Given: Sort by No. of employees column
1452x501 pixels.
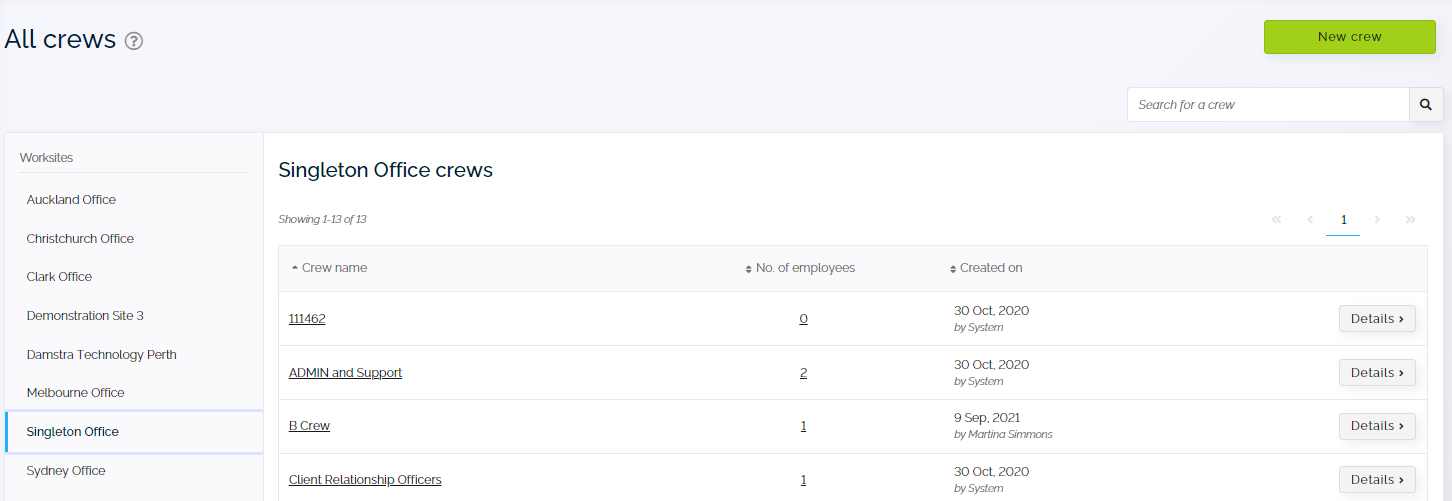Looking at the screenshot, I should 800,268.
